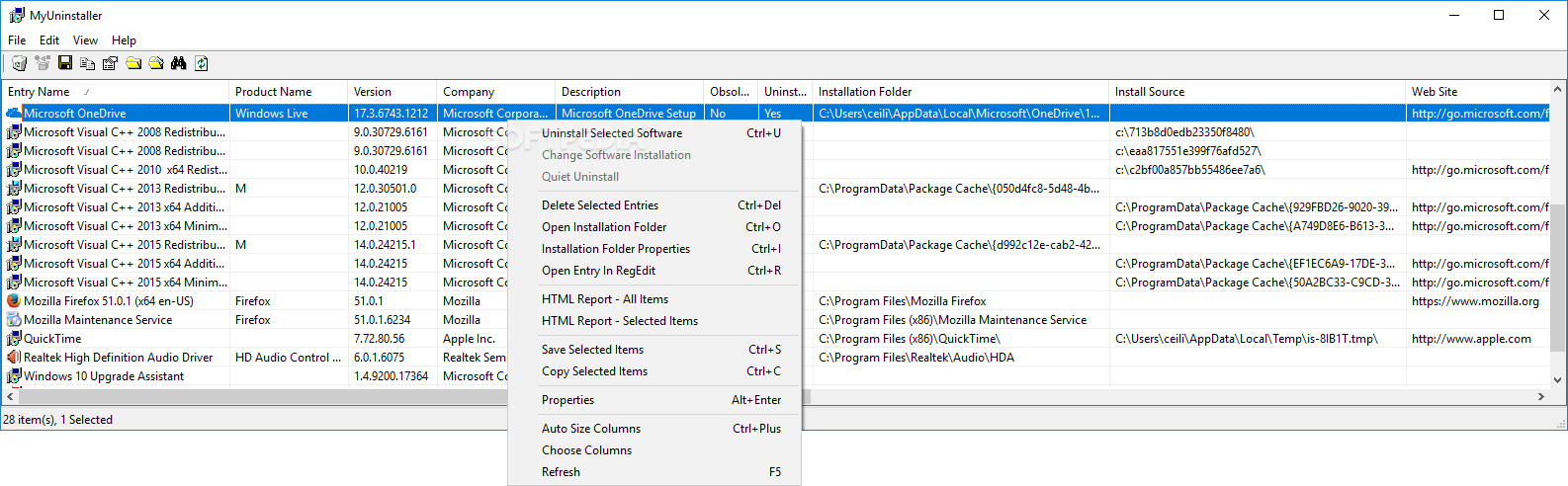
Task: Click the C:\Program Files\Mozilla Firefox folder cell
Action: tap(903, 301)
